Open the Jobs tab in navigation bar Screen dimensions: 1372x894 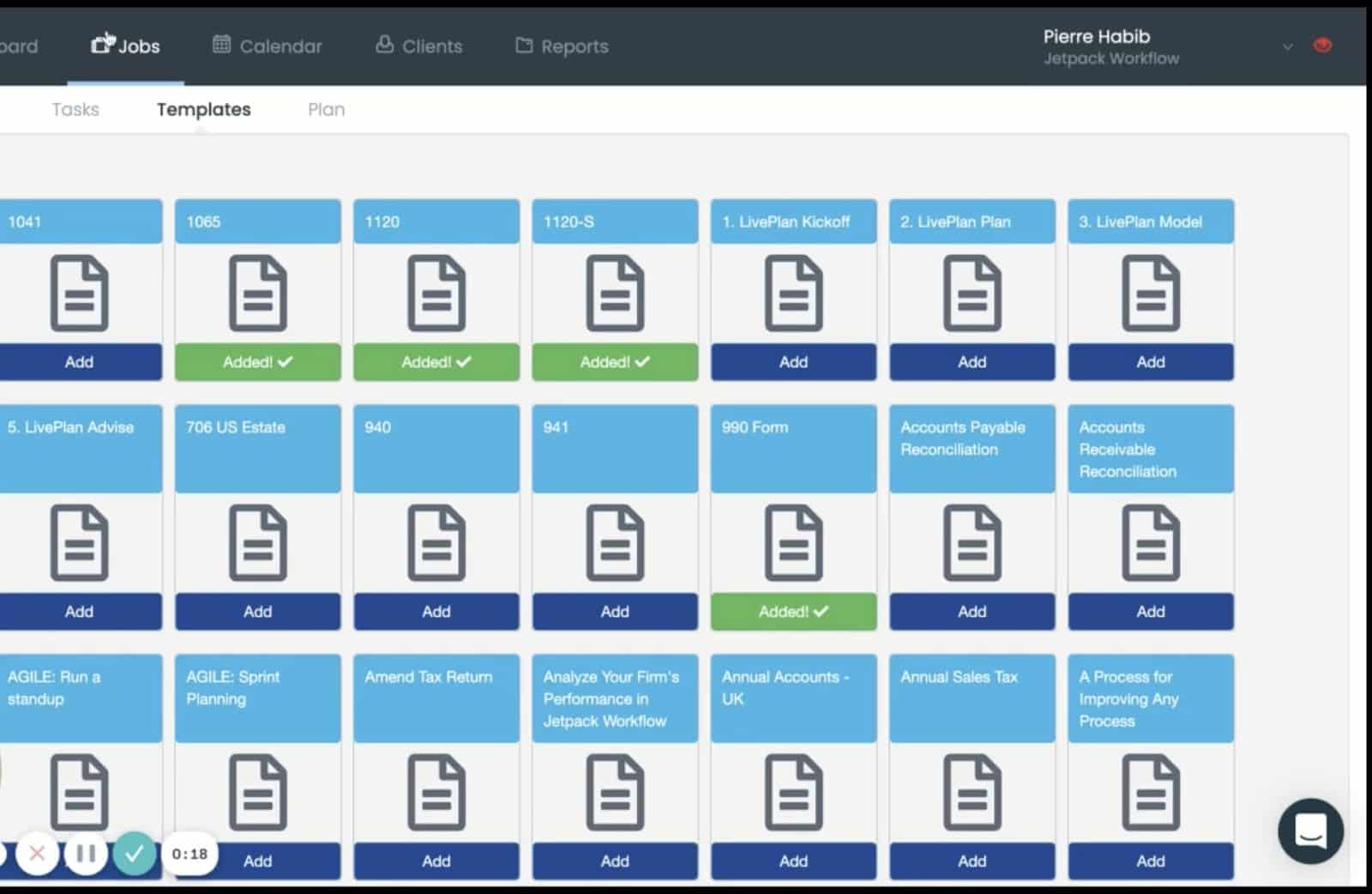click(125, 45)
